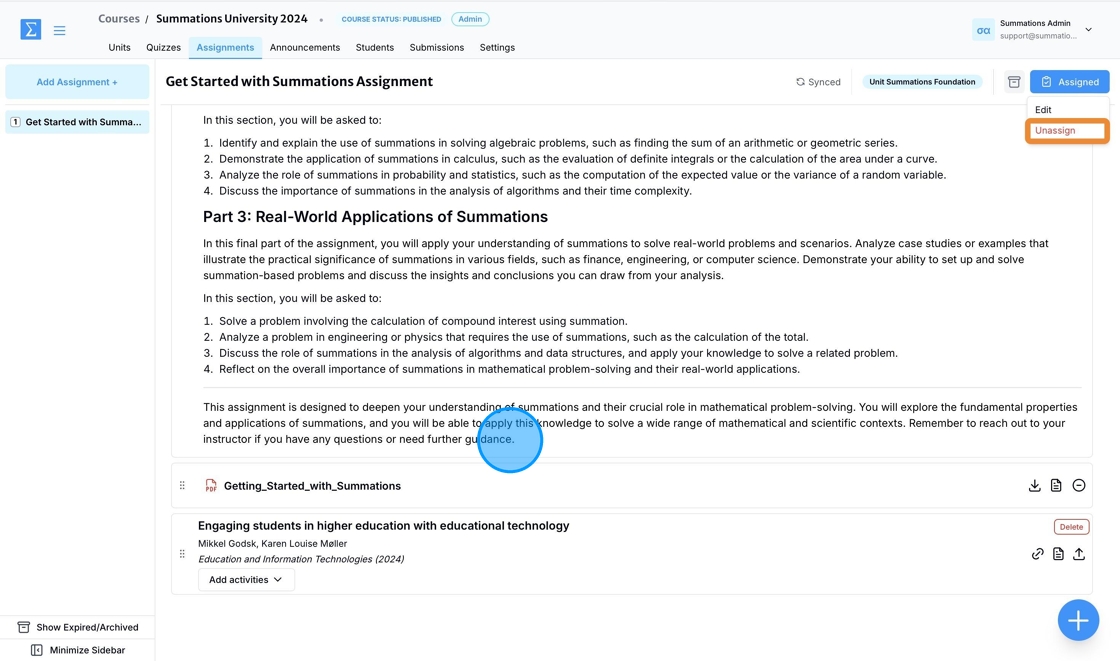Click the Summations Admin avatar
The width and height of the screenshot is (1120, 661).
[983, 30]
